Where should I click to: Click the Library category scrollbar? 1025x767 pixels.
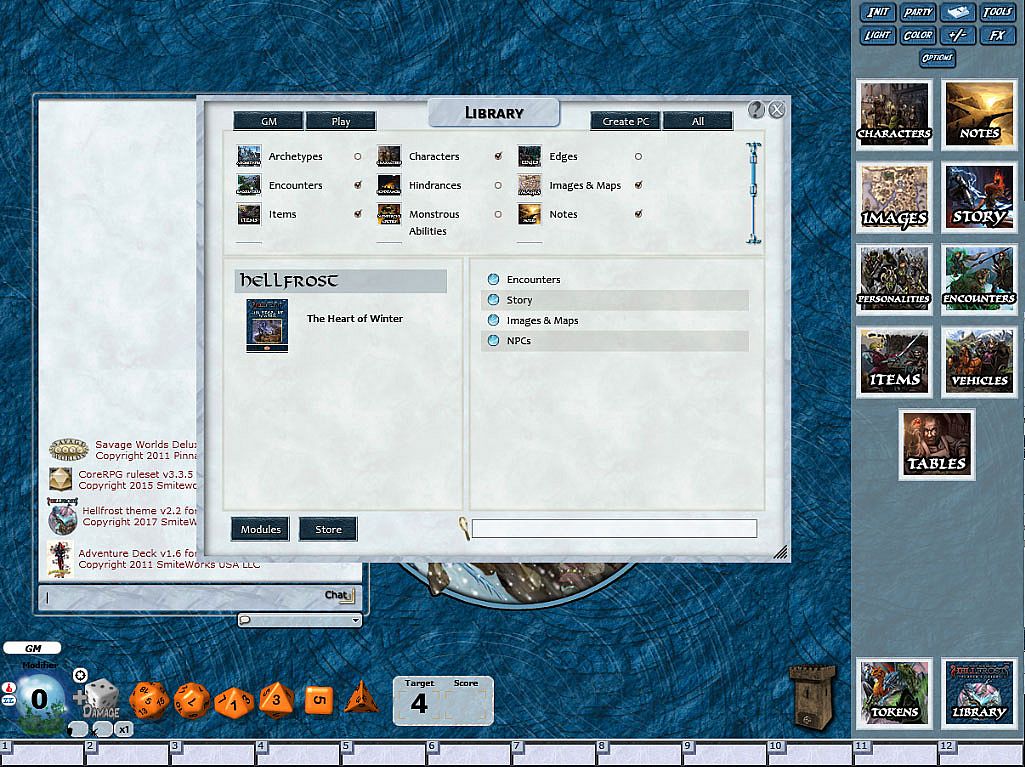coord(754,193)
